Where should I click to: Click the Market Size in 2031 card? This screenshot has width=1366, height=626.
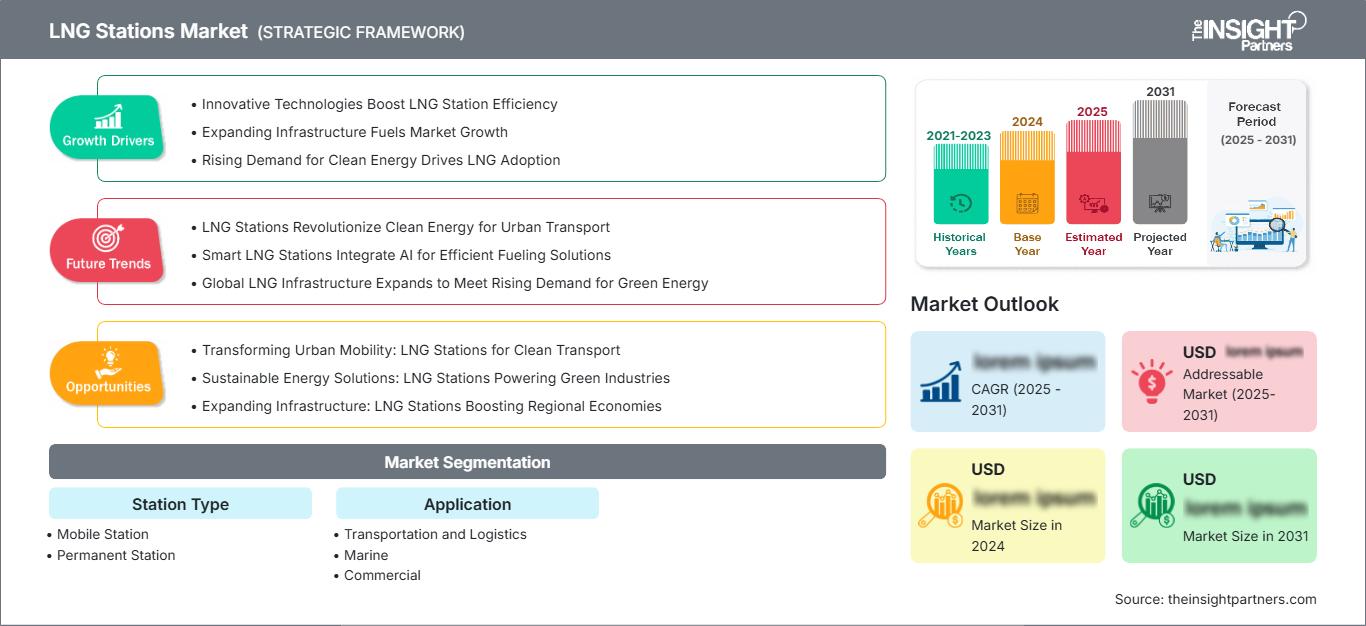click(x=1219, y=506)
